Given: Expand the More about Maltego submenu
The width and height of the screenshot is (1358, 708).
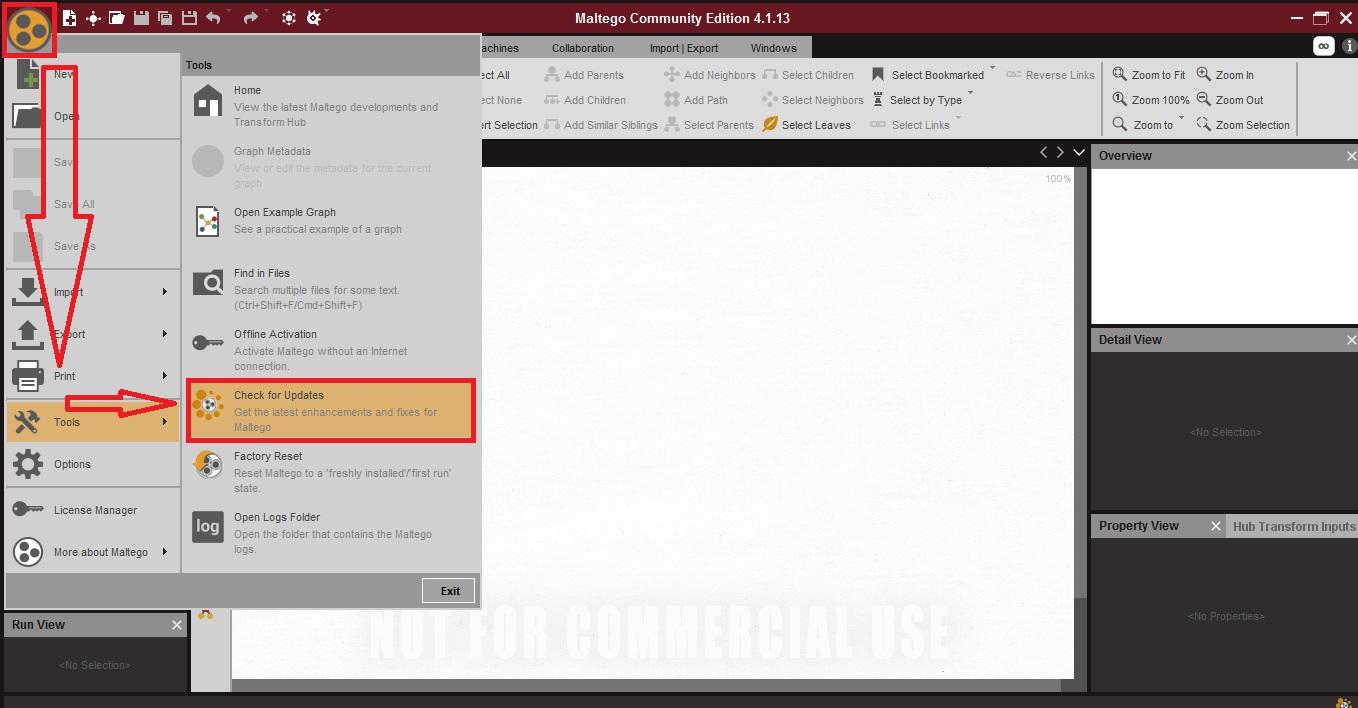Looking at the screenshot, I should tap(92, 552).
